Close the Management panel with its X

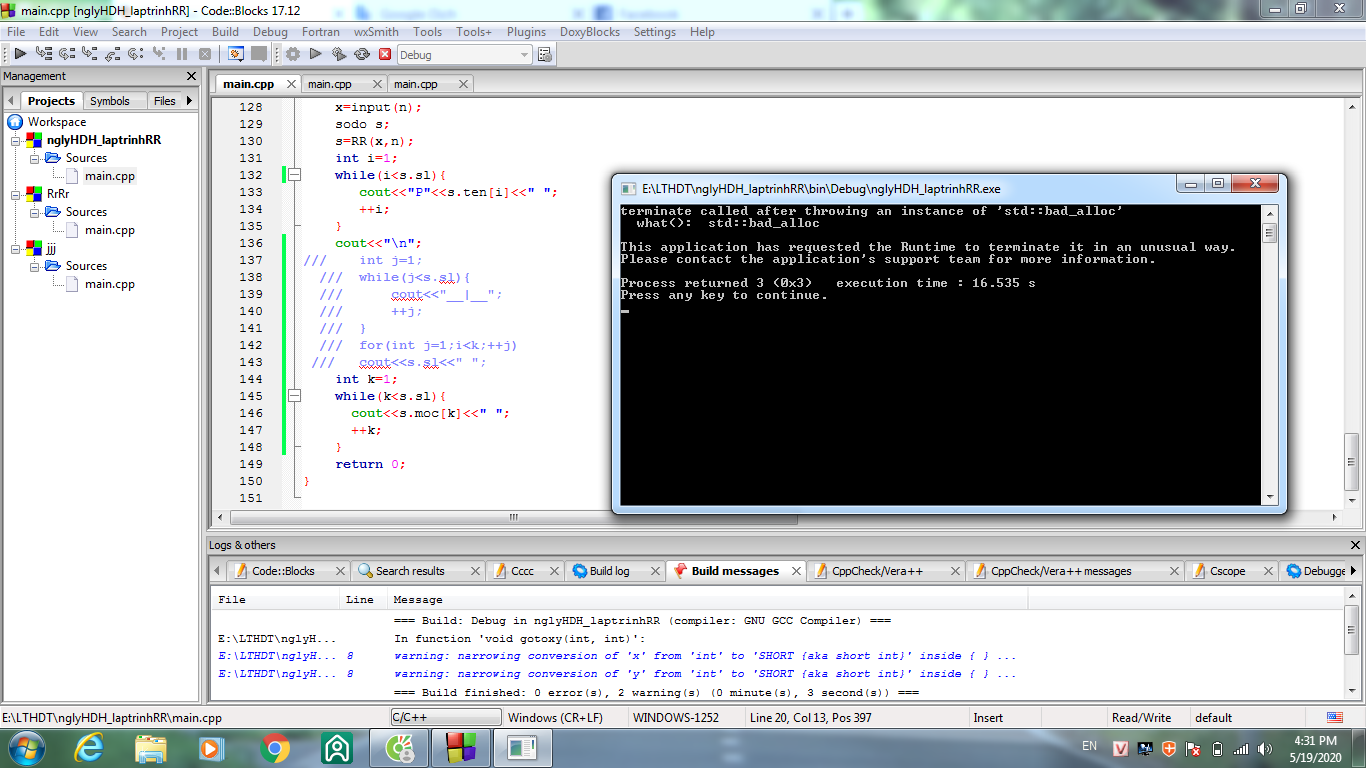pyautogui.click(x=191, y=76)
